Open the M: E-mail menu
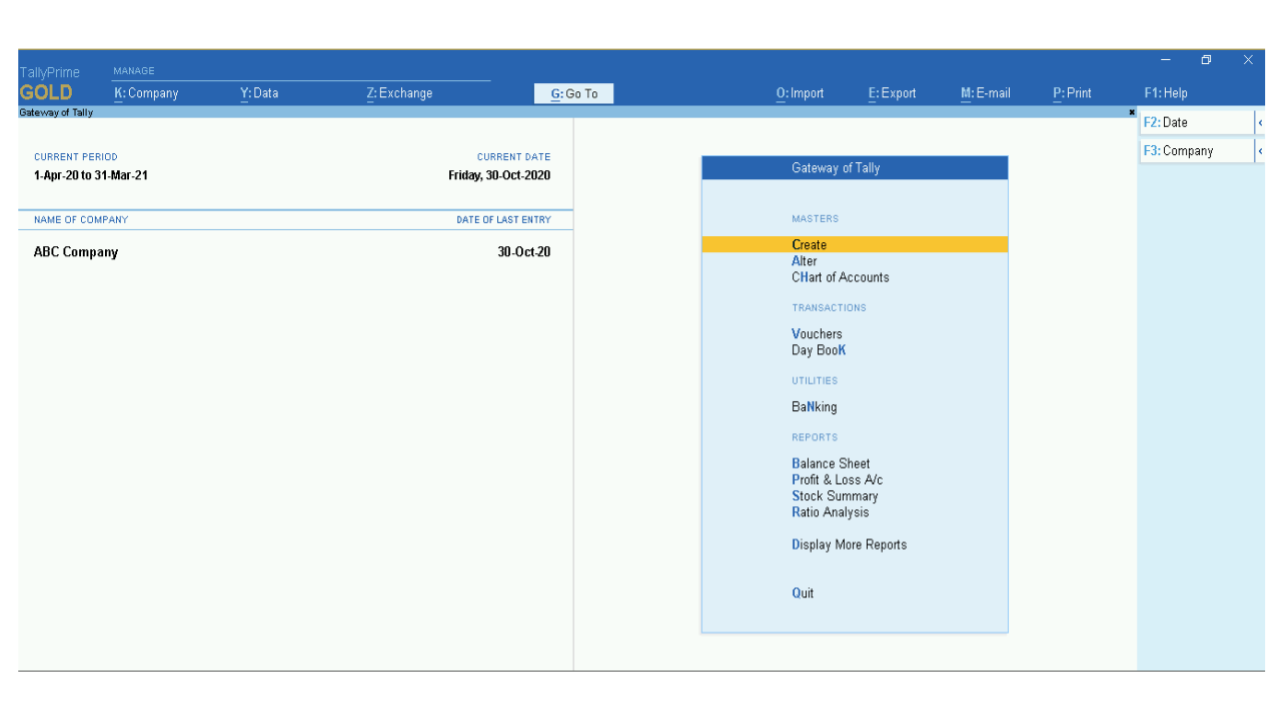 click(x=985, y=93)
